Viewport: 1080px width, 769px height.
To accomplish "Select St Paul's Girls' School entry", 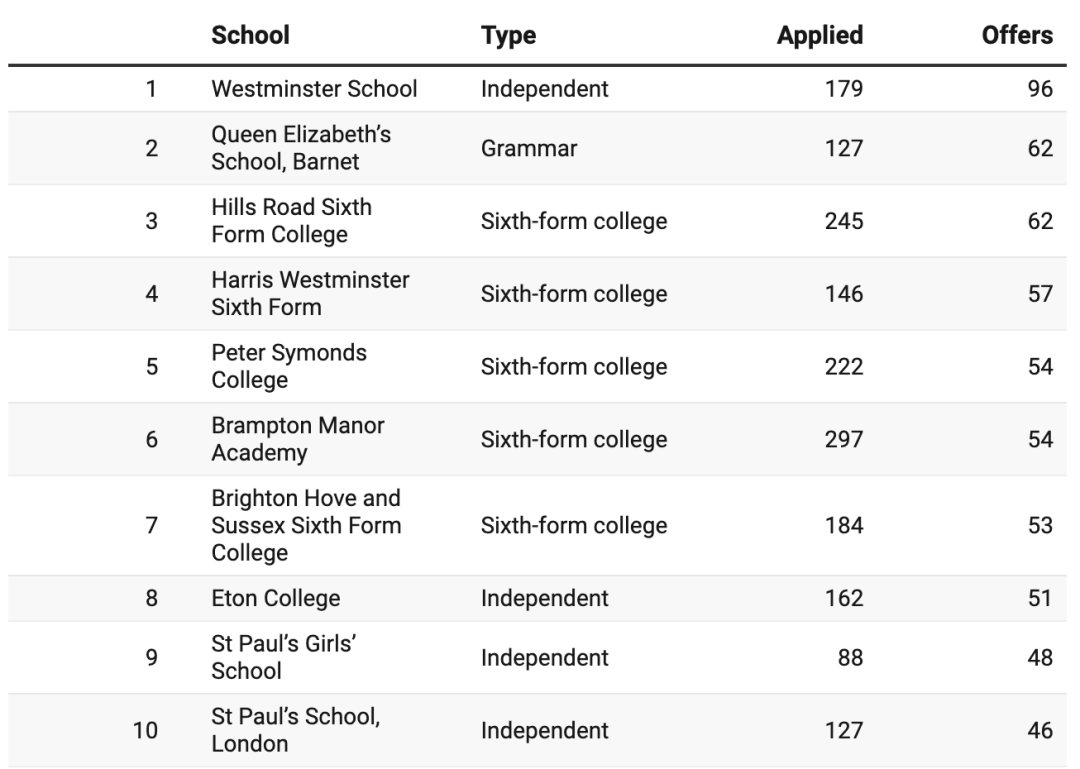I will tap(284, 657).
